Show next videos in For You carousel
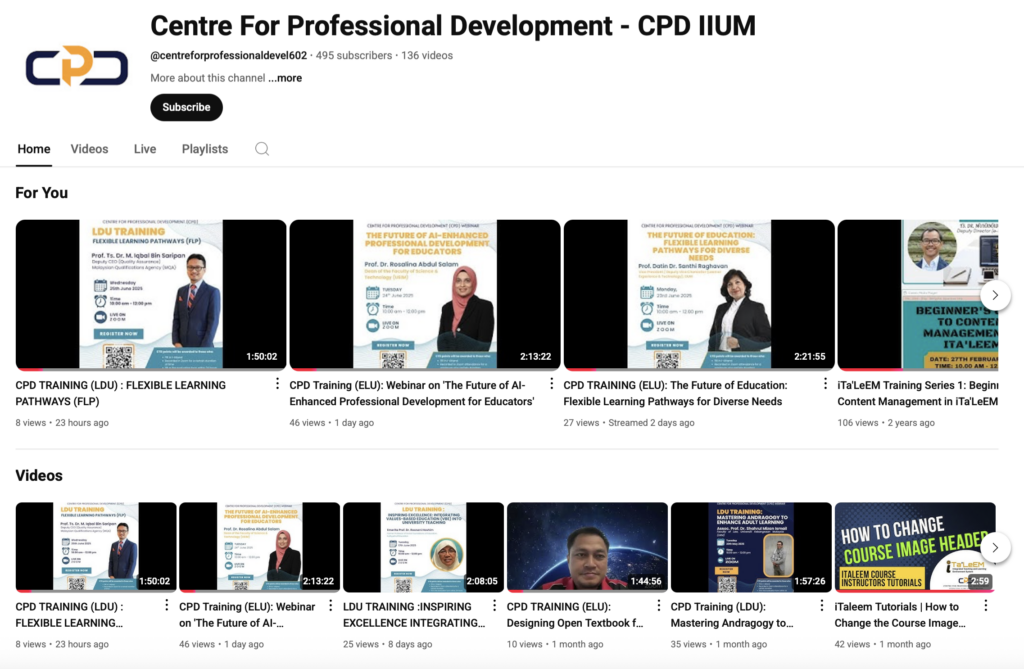This screenshot has height=669, width=1024. click(995, 295)
